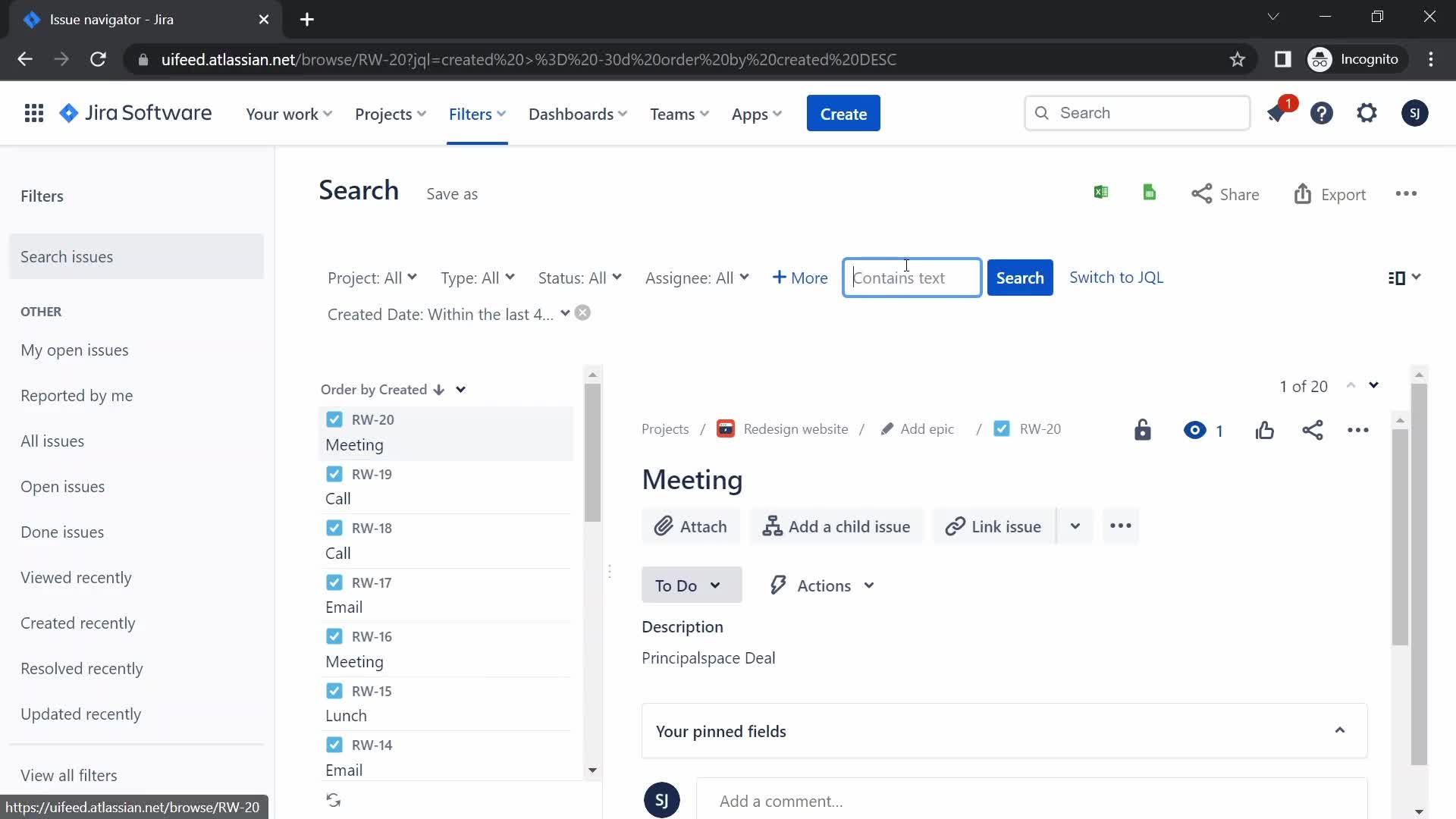Expand the Link issue dropdown arrow
1456x819 pixels.
(x=1075, y=526)
